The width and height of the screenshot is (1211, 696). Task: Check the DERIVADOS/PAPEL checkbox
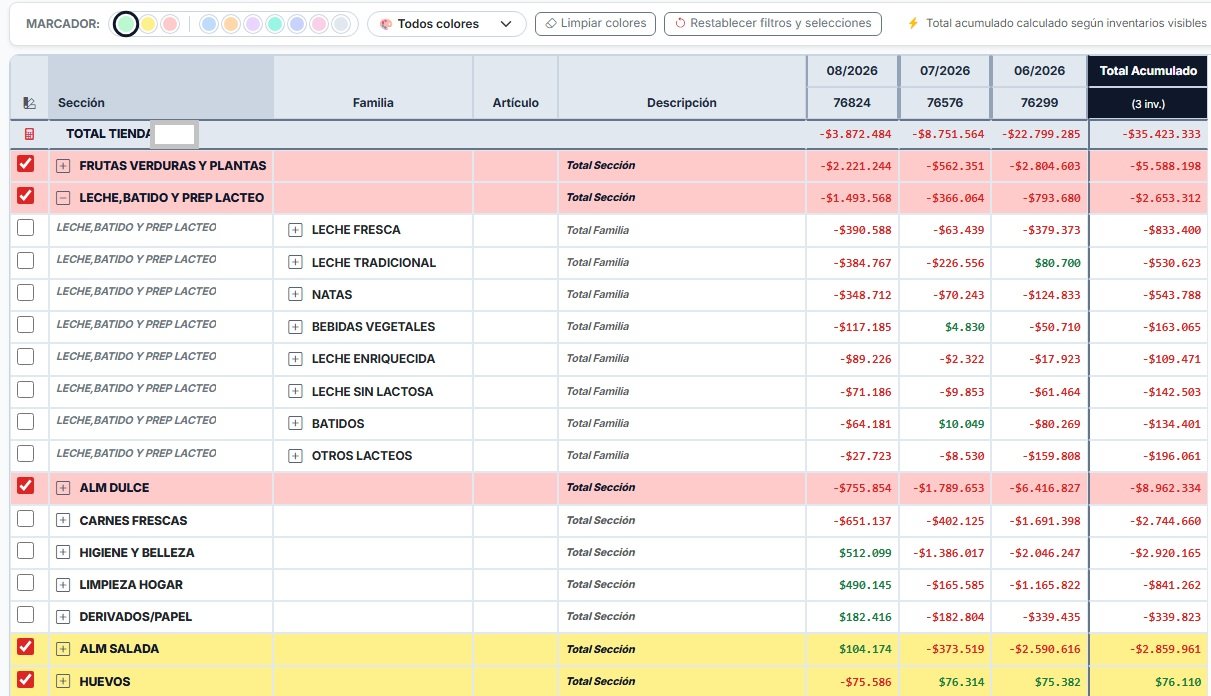coord(26,615)
